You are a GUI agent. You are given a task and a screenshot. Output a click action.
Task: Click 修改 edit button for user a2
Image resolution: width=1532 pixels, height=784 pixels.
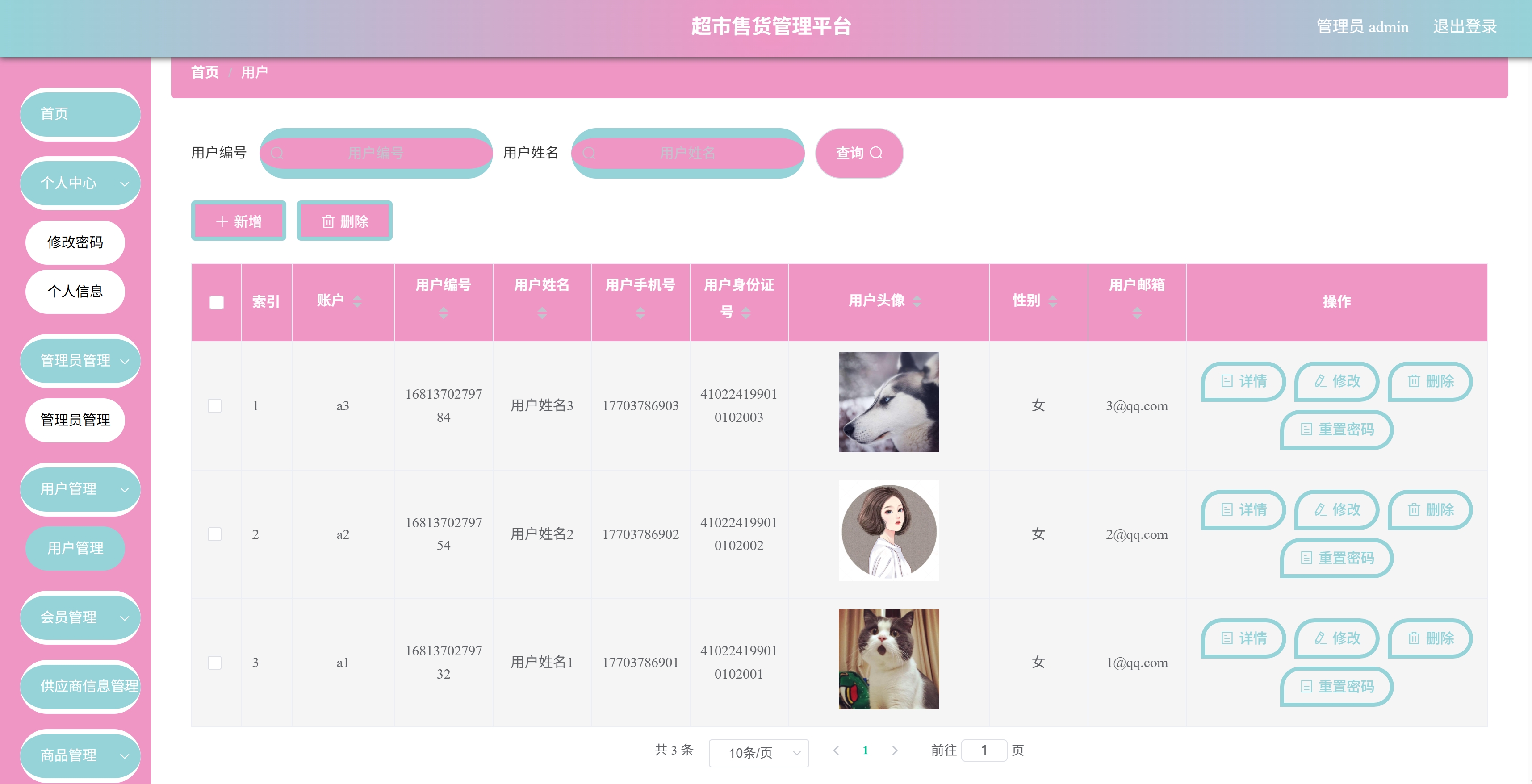[1336, 509]
